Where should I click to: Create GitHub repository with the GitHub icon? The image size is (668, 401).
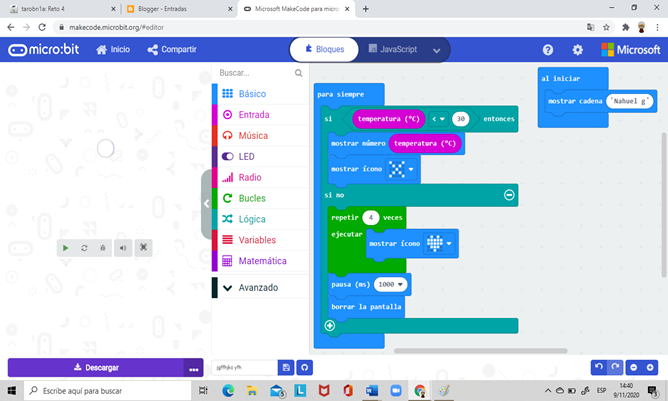(305, 367)
